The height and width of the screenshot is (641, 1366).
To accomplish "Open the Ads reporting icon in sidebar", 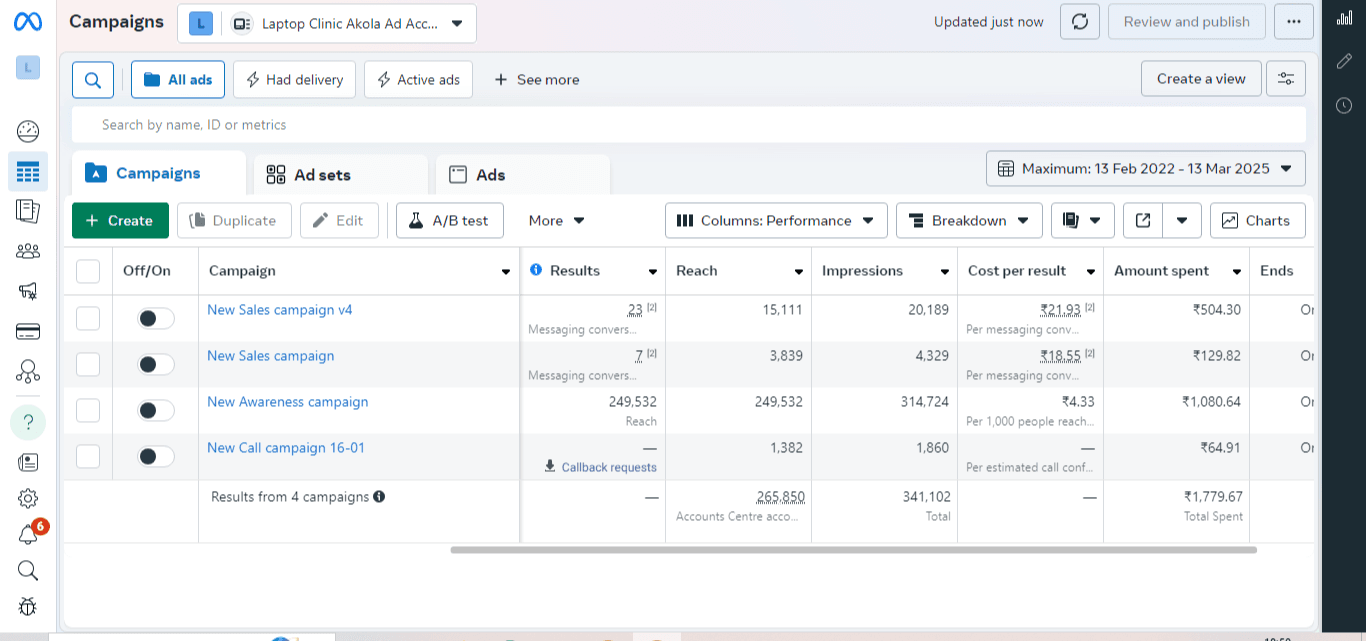I will [28, 211].
